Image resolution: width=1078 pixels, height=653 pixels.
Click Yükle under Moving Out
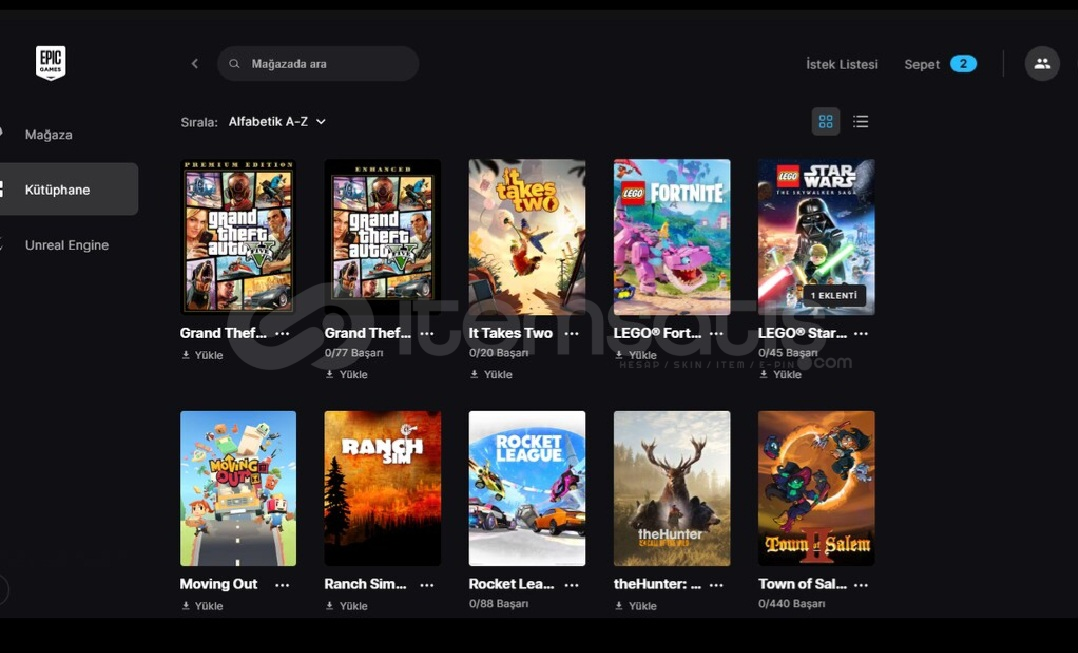[x=202, y=606]
